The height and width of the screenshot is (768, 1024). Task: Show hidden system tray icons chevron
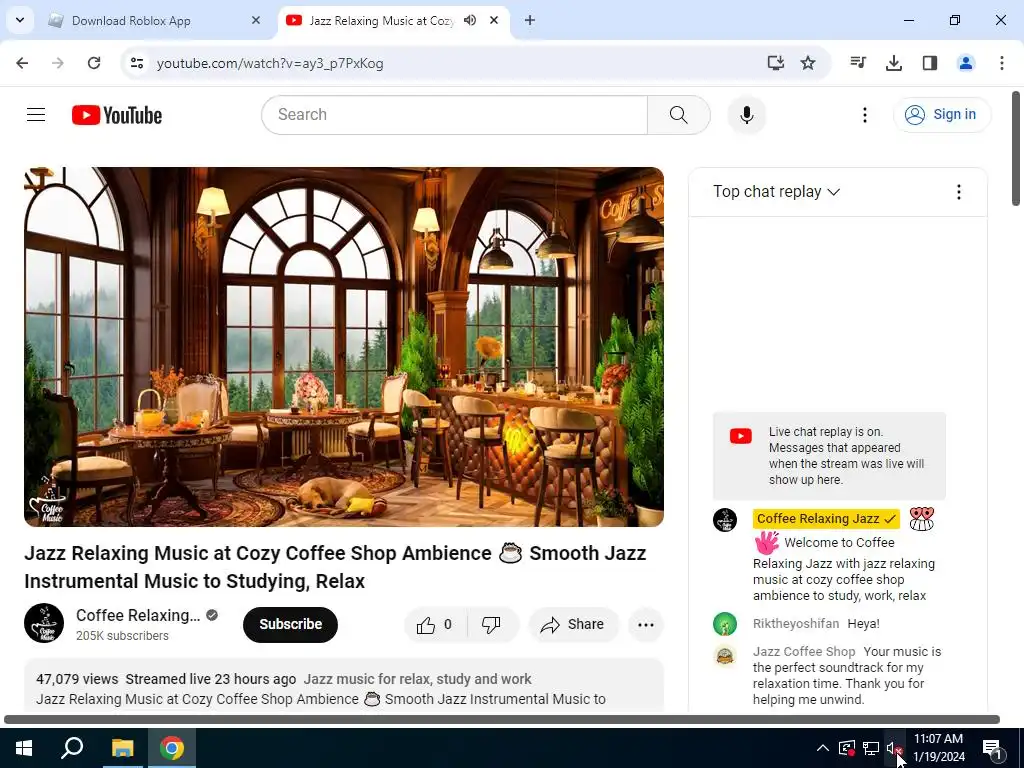[823, 748]
